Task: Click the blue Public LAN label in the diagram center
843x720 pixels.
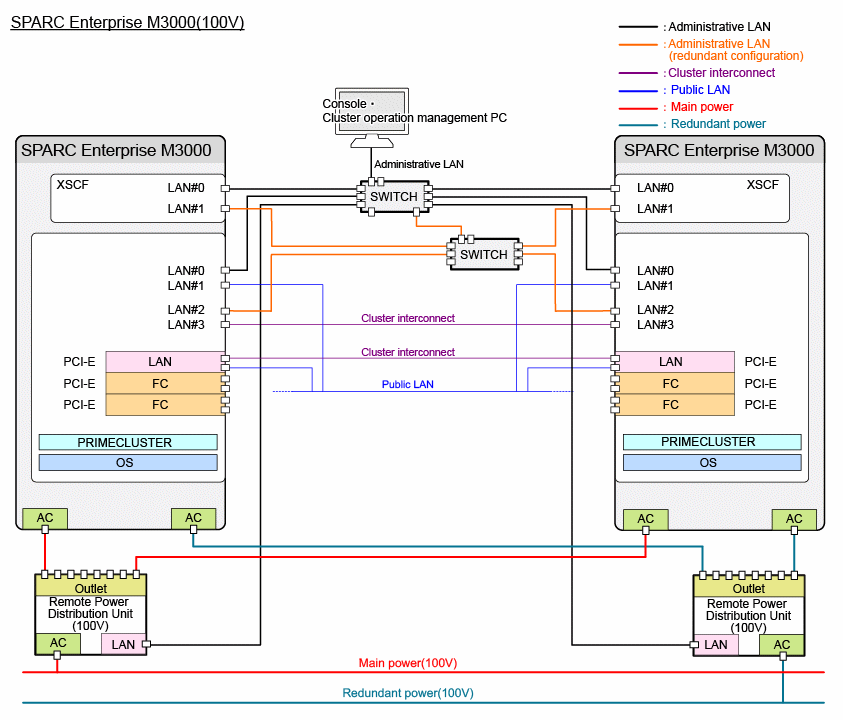Action: click(408, 384)
